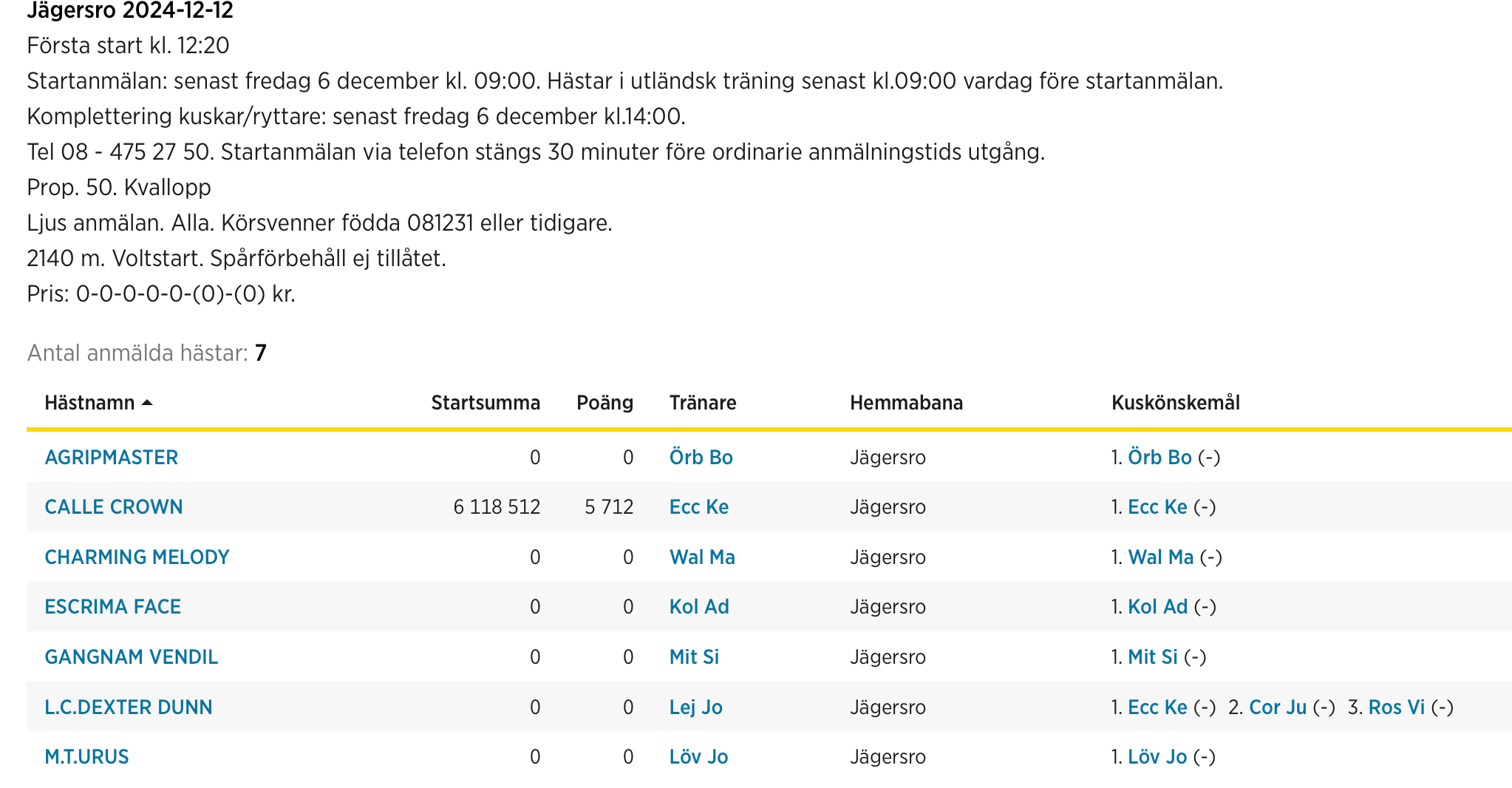The height and width of the screenshot is (788, 1512).
Task: Open trainer Örb Bo in Tränare column
Action: point(701,458)
